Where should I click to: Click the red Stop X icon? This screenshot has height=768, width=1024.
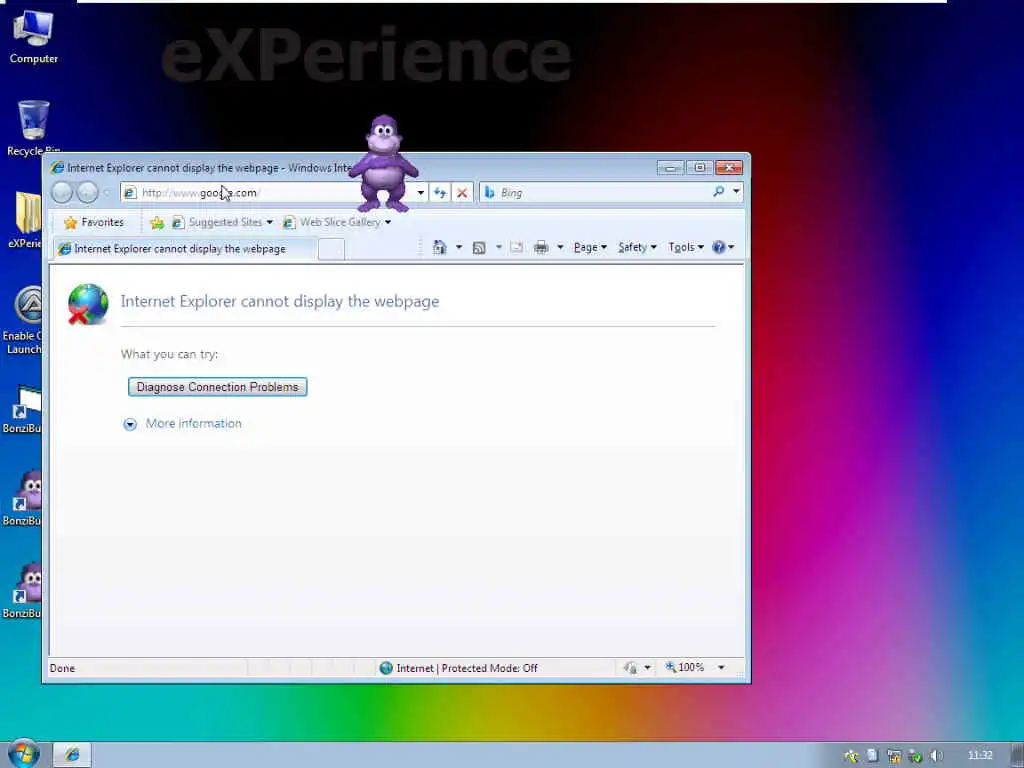pyautogui.click(x=462, y=193)
